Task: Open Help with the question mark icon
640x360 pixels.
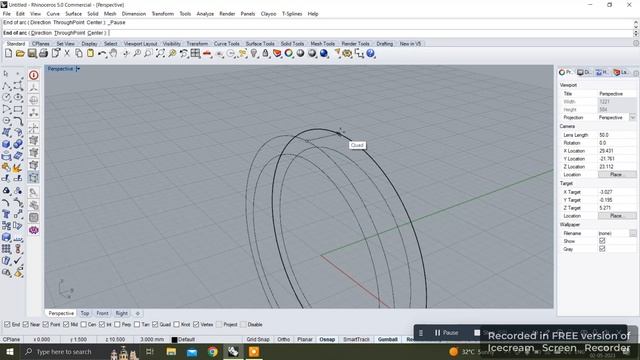Action: [371, 53]
